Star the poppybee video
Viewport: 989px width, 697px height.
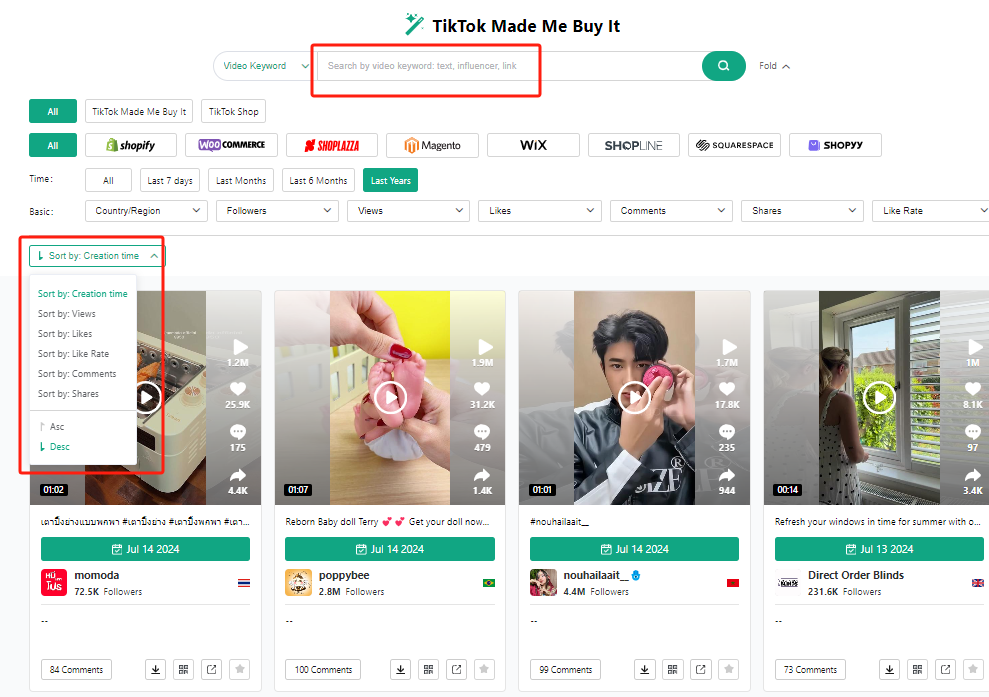pos(484,669)
